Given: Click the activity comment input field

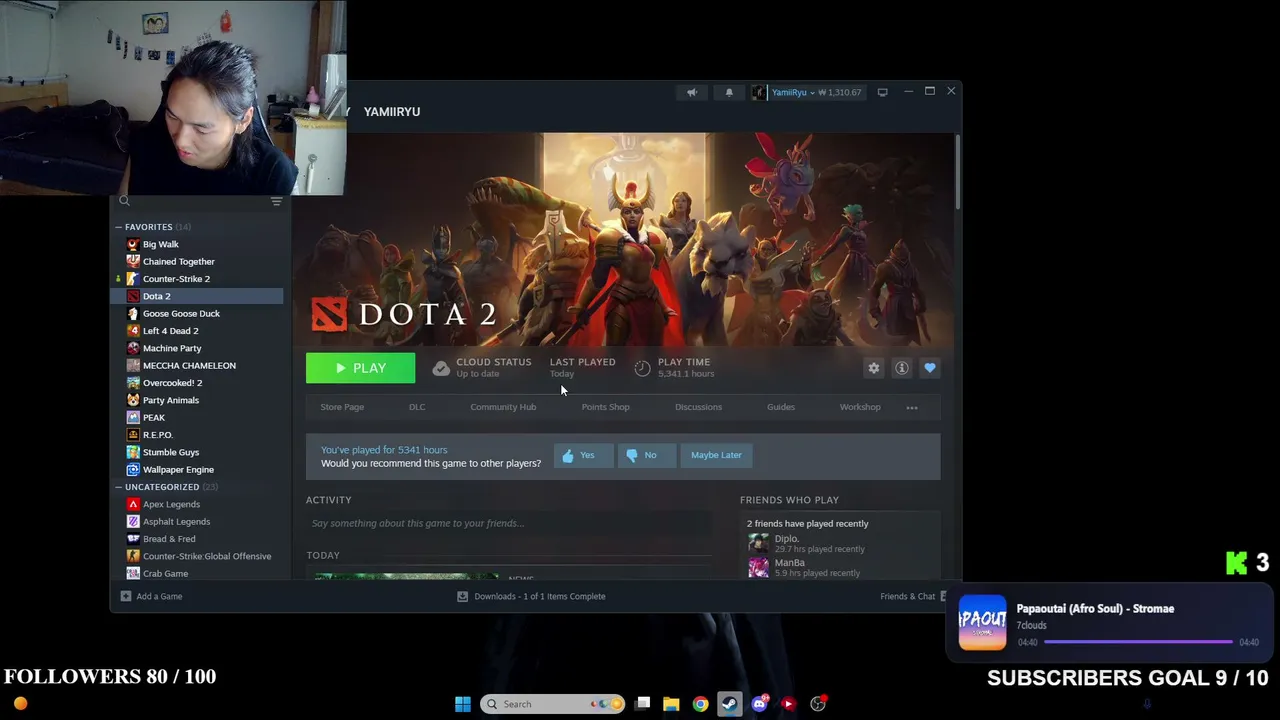Looking at the screenshot, I should tap(510, 523).
